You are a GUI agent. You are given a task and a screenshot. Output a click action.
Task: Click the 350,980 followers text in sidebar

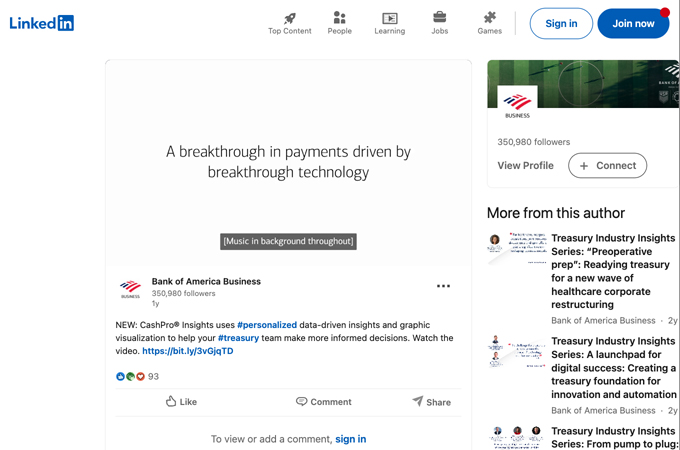(533, 142)
